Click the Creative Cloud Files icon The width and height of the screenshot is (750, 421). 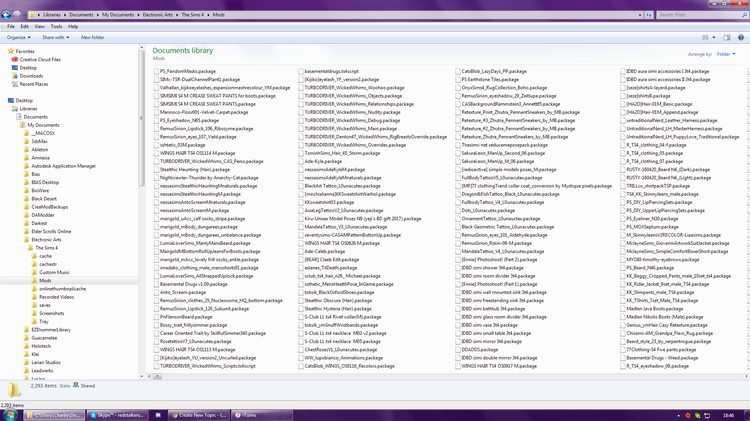15,59
